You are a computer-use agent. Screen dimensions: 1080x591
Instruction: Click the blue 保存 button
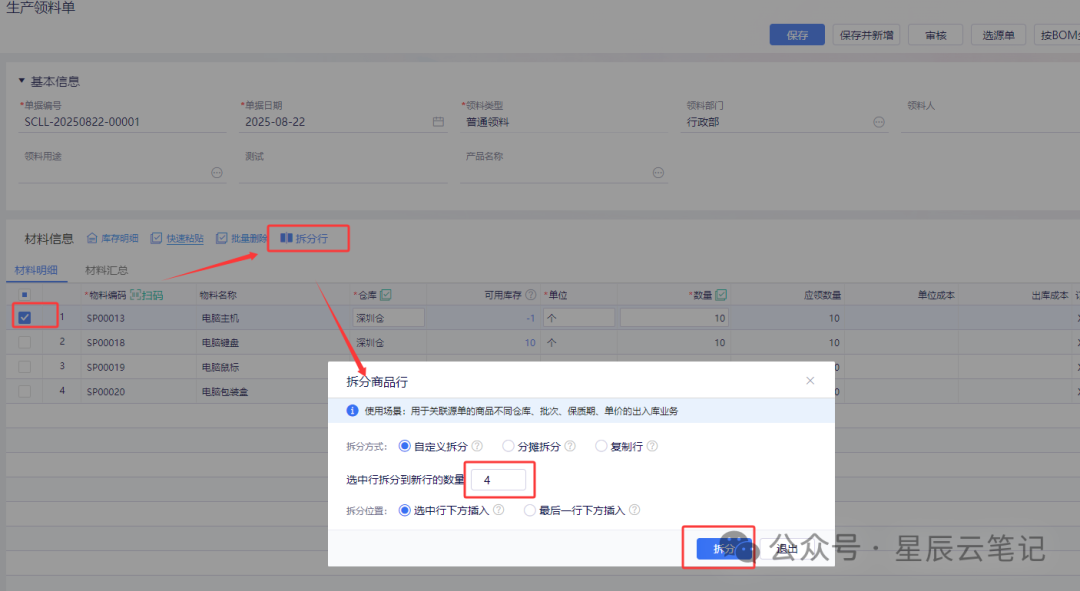(797, 35)
